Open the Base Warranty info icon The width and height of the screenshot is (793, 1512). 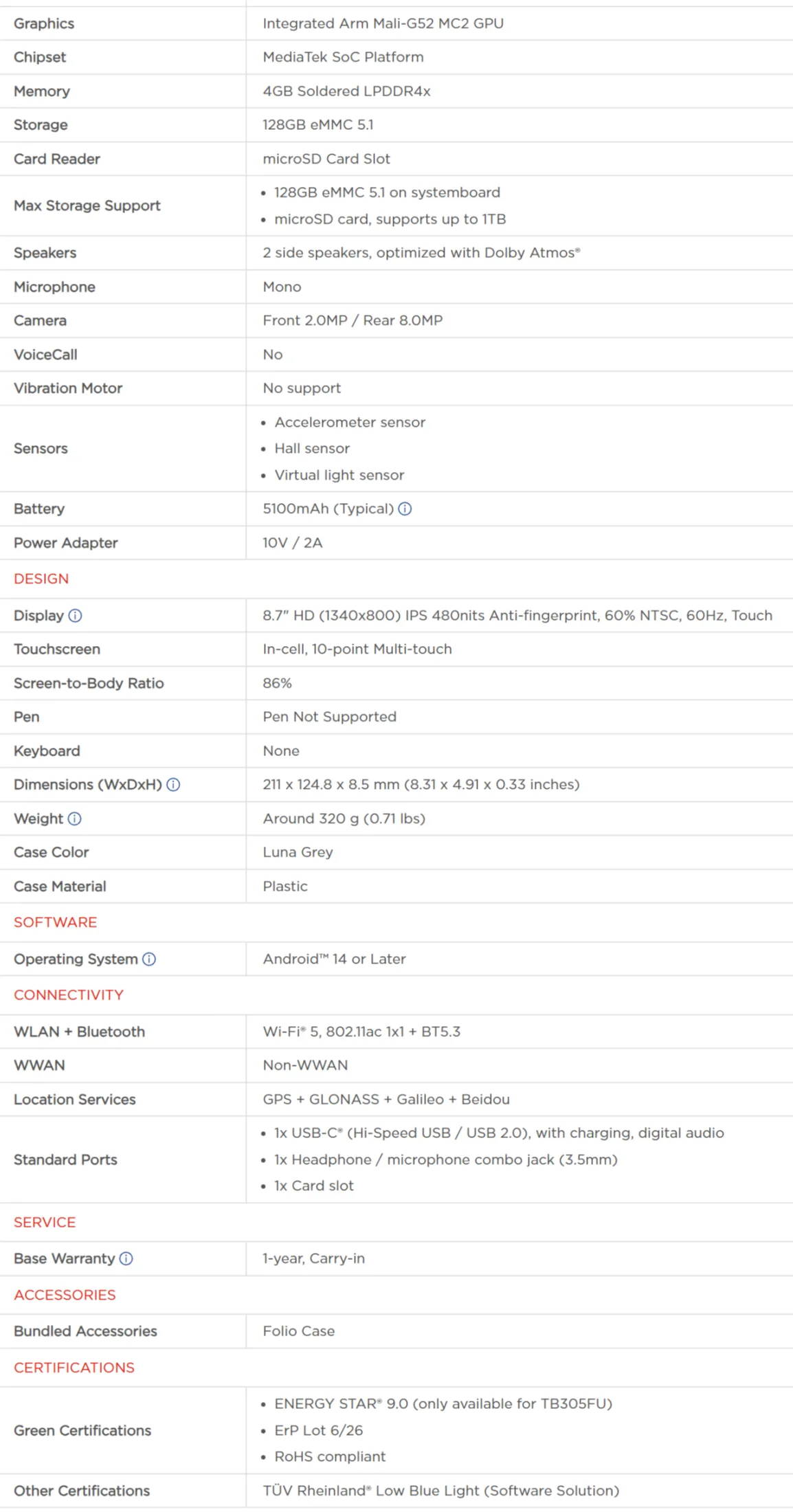[126, 1258]
